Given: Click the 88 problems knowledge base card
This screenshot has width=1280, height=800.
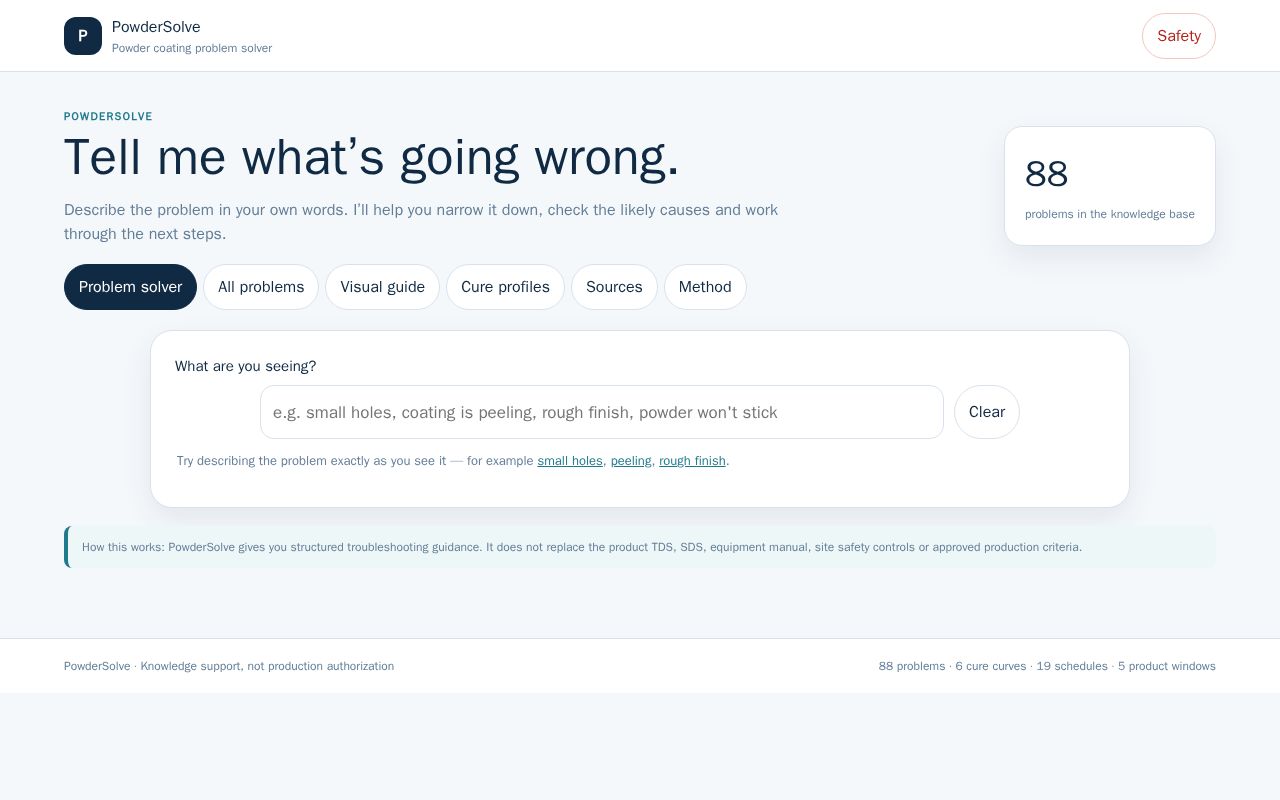Looking at the screenshot, I should [x=1110, y=186].
